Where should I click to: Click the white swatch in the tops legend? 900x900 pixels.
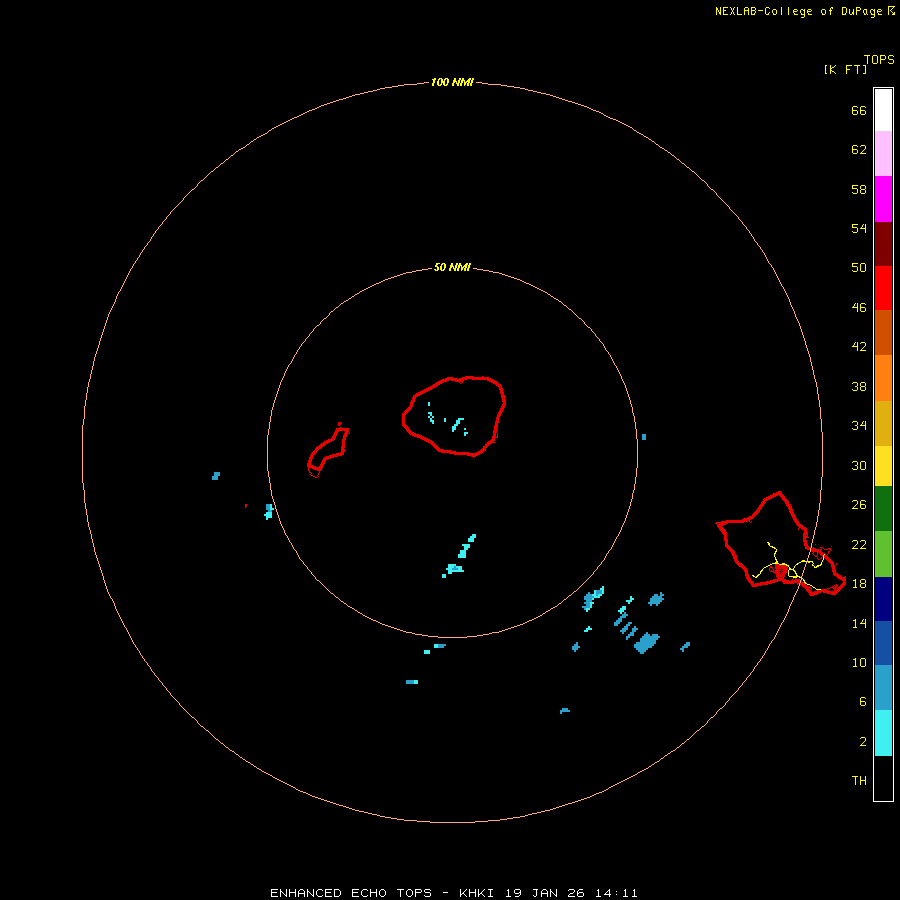(x=883, y=110)
